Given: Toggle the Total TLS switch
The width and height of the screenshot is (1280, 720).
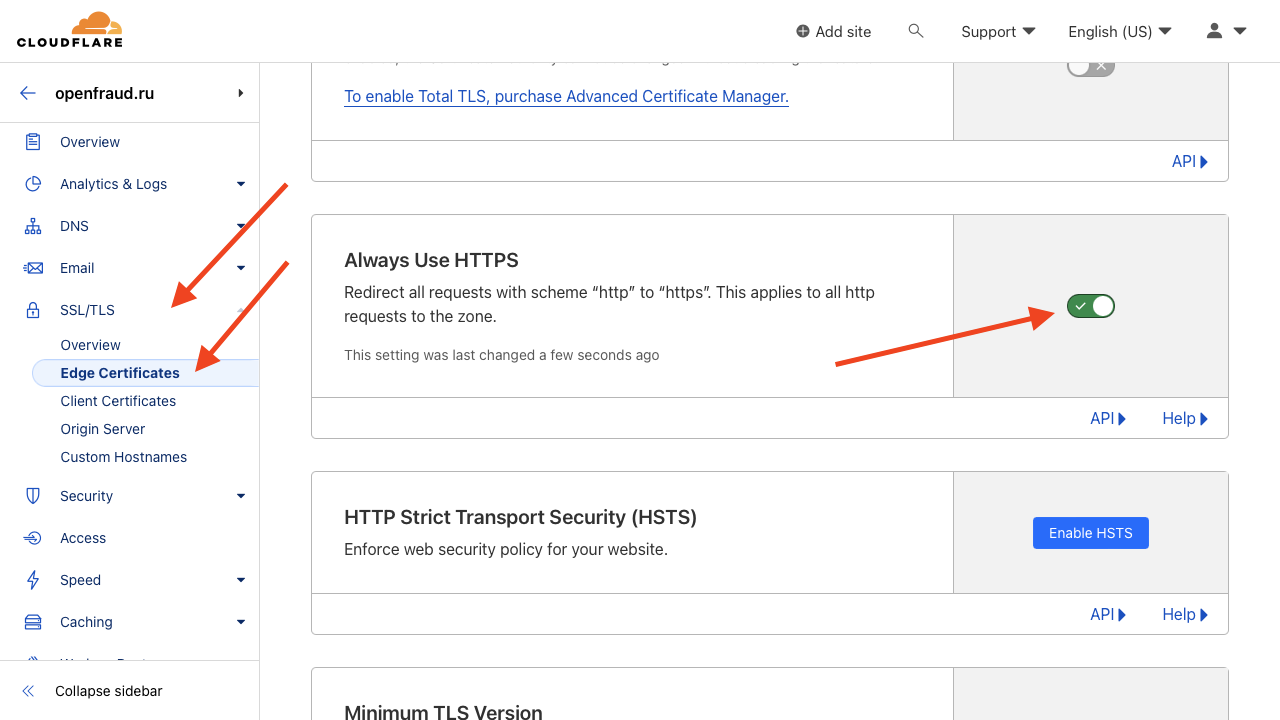Looking at the screenshot, I should [1091, 66].
